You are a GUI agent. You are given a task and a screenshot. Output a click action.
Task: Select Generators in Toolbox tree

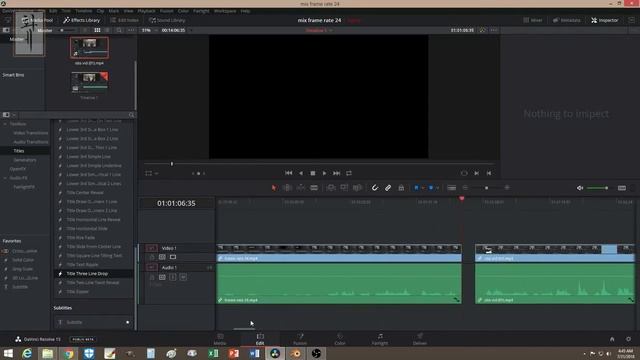pyautogui.click(x=25, y=160)
